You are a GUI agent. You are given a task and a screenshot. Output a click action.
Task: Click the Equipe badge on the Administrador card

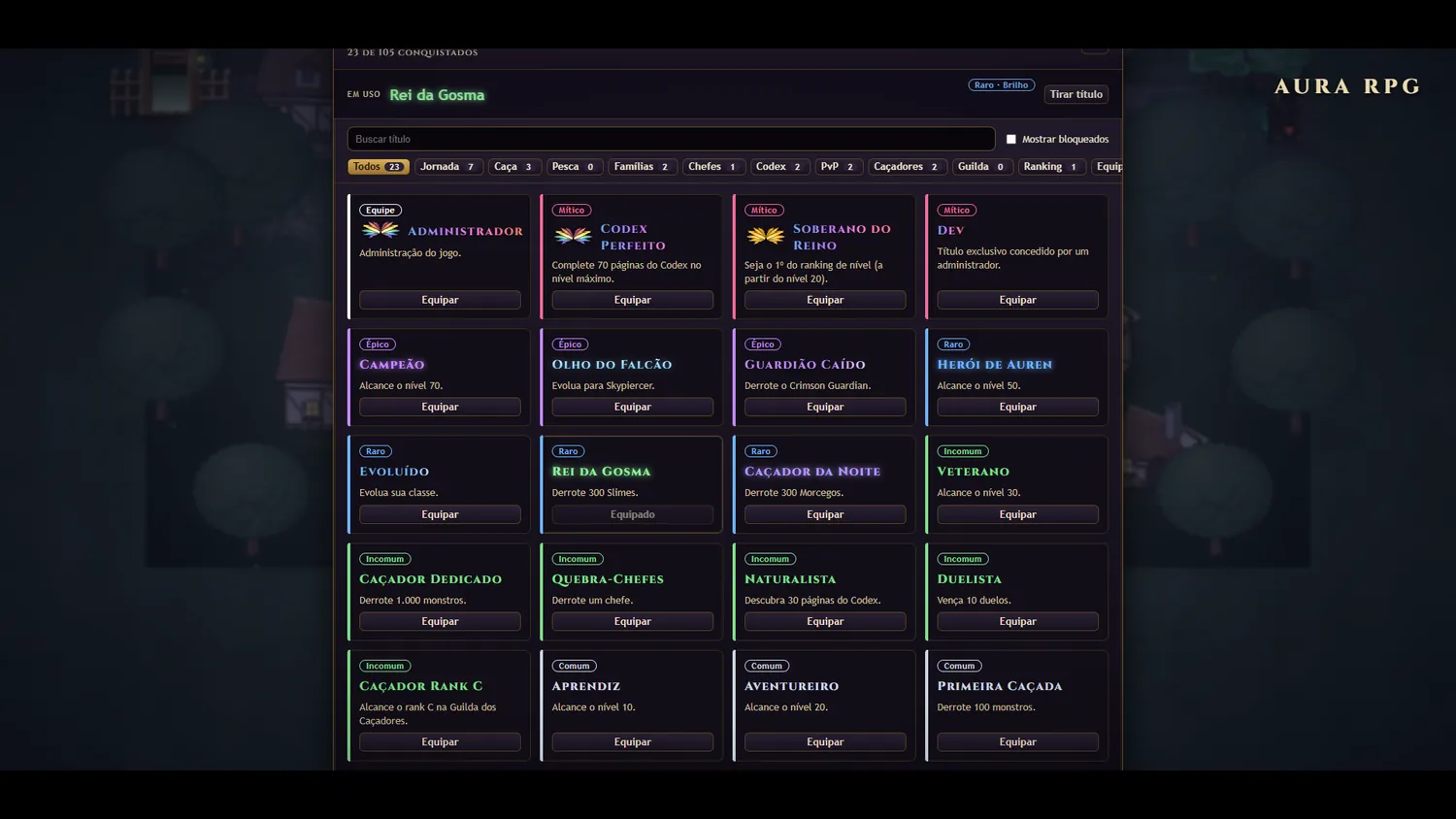[381, 210]
